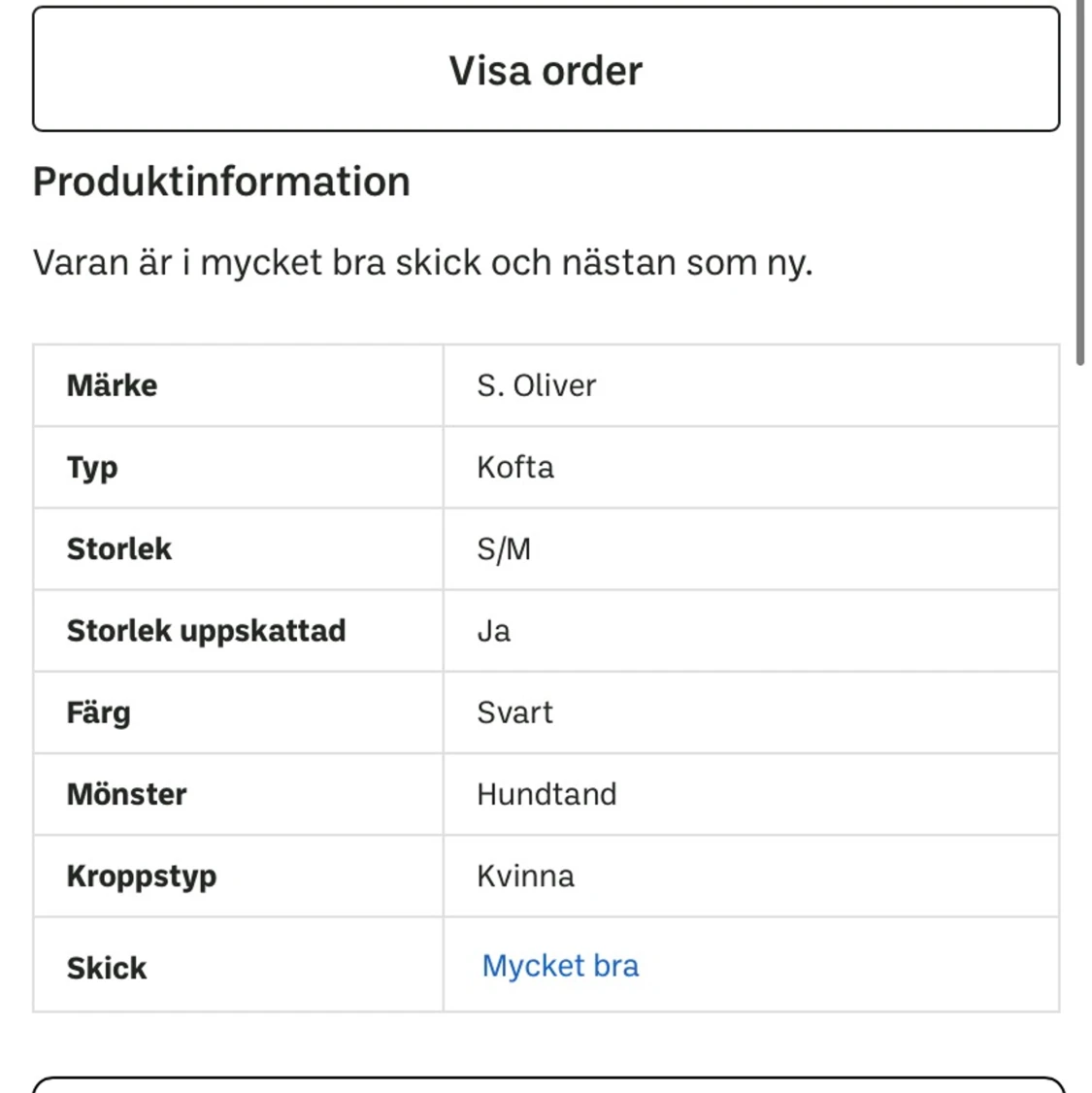Click the Storlek uppskattad row label
The width and height of the screenshot is (1092, 1093).
206,630
